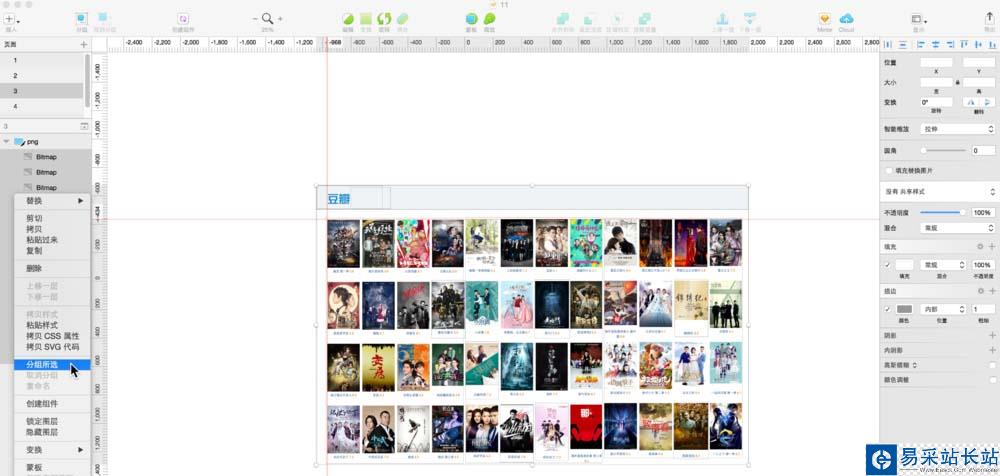Add a new fill with plus button
Screen dimensions: 1000x476
coord(992,246)
